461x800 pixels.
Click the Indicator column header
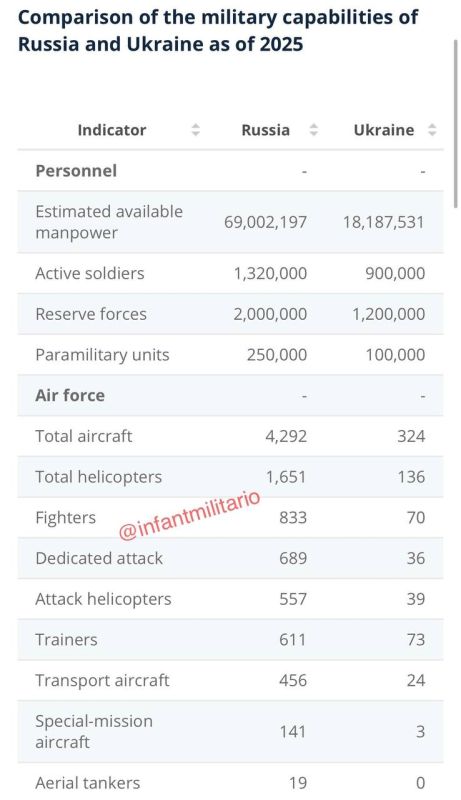pos(112,130)
